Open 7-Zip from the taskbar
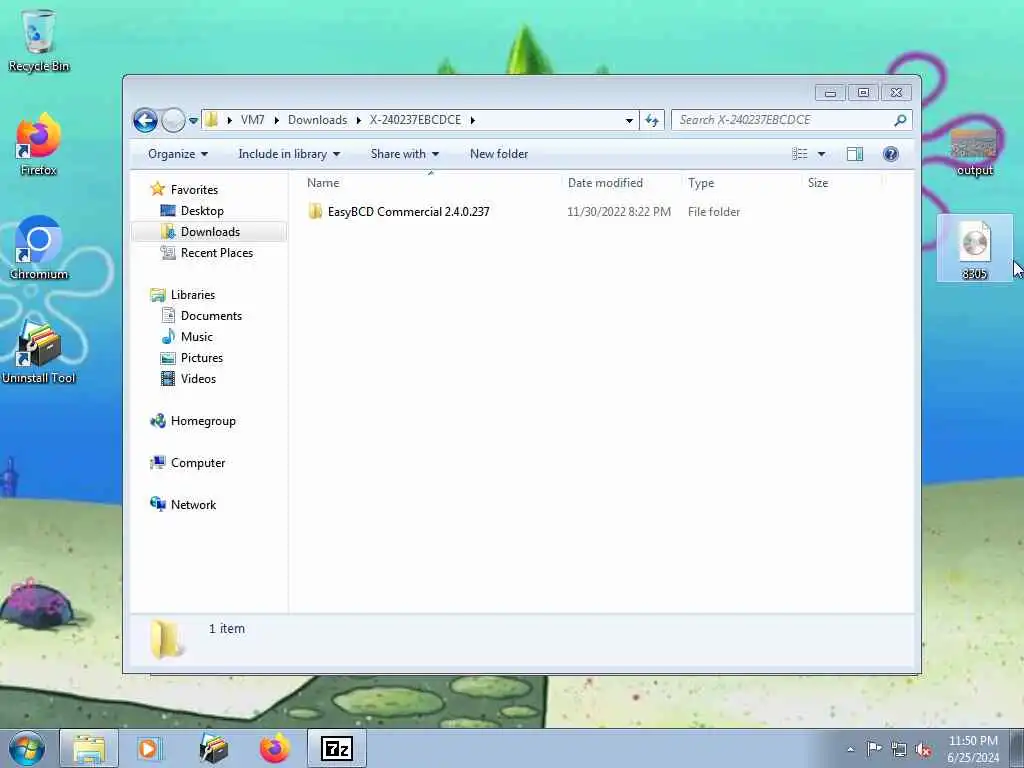The width and height of the screenshot is (1024, 768). (x=337, y=748)
